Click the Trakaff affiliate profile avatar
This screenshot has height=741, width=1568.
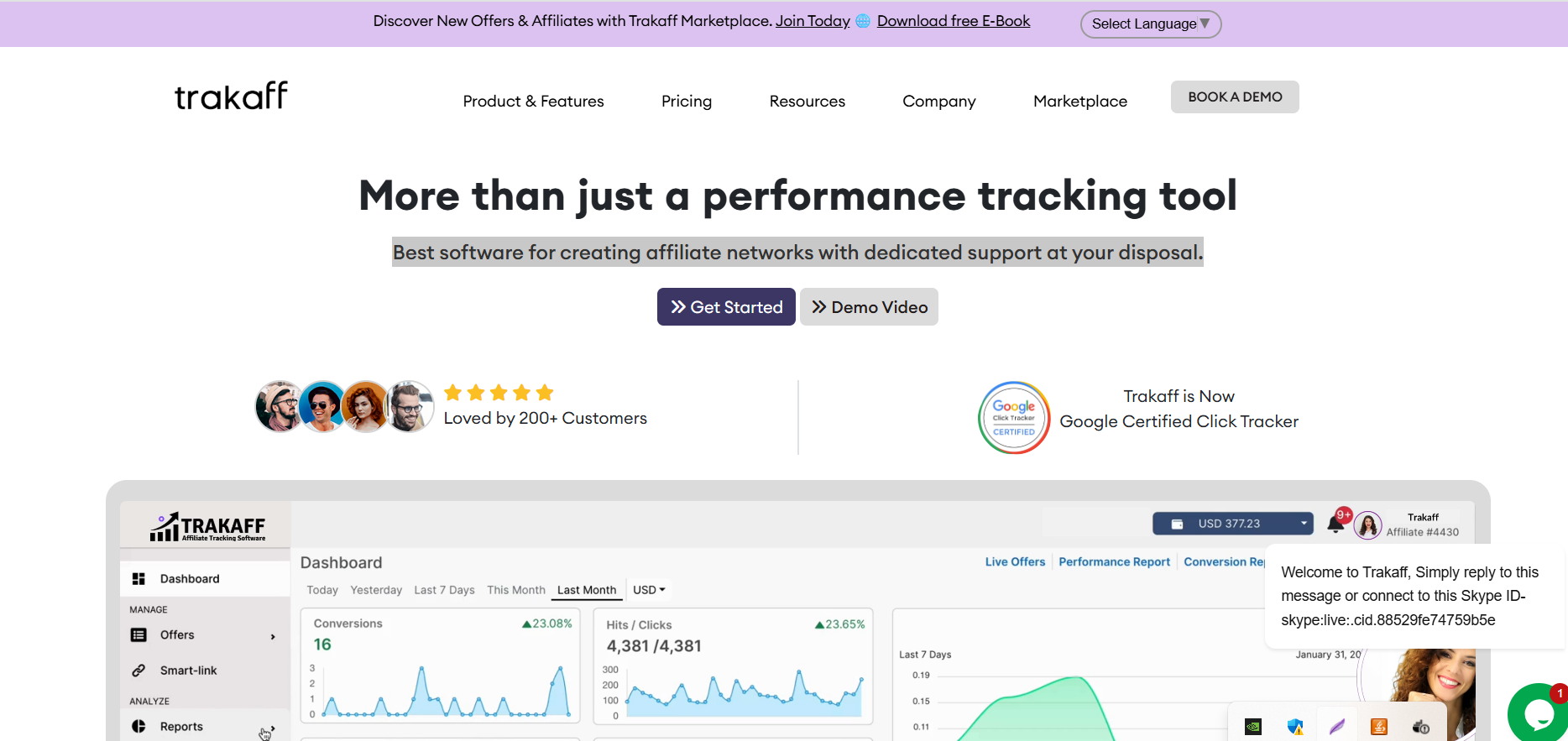(x=1368, y=525)
